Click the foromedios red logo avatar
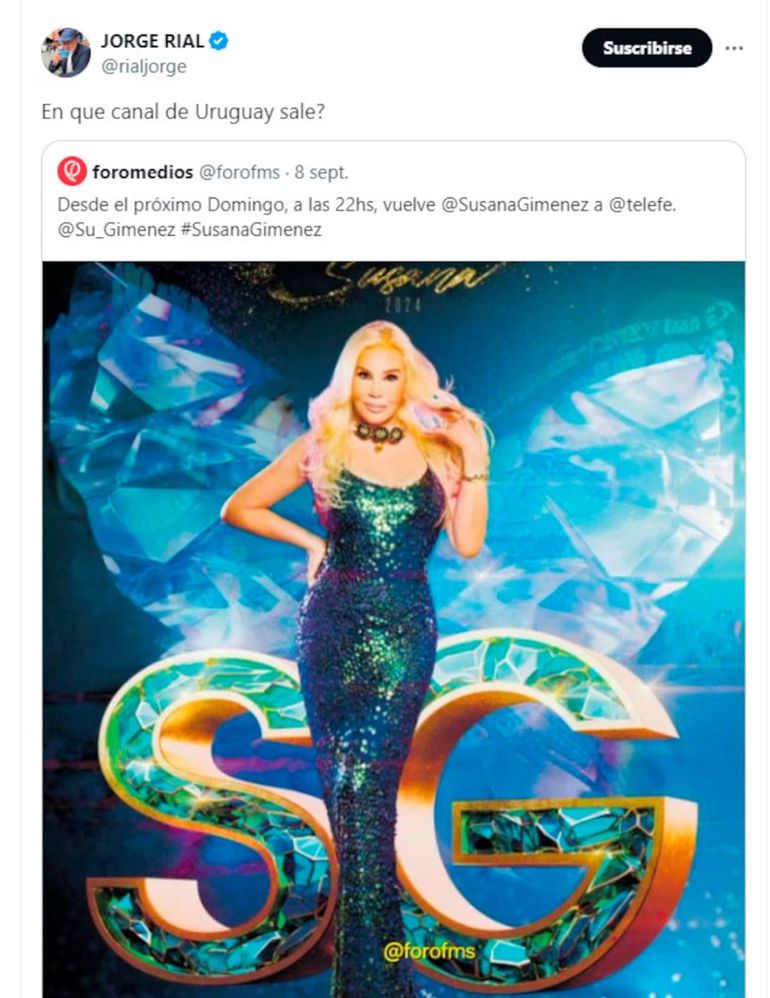This screenshot has width=770, height=998. pos(72,172)
